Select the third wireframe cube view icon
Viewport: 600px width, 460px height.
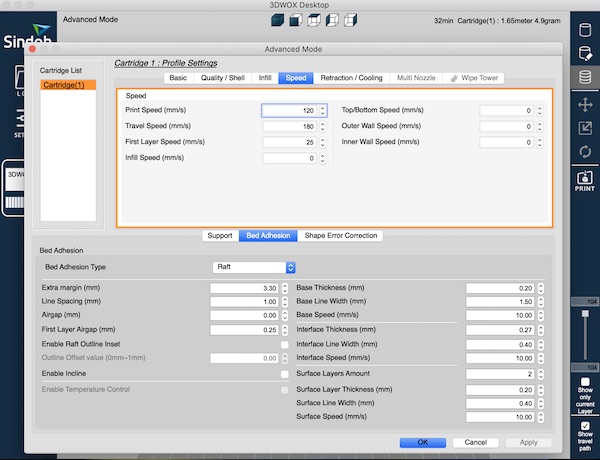coord(314,20)
